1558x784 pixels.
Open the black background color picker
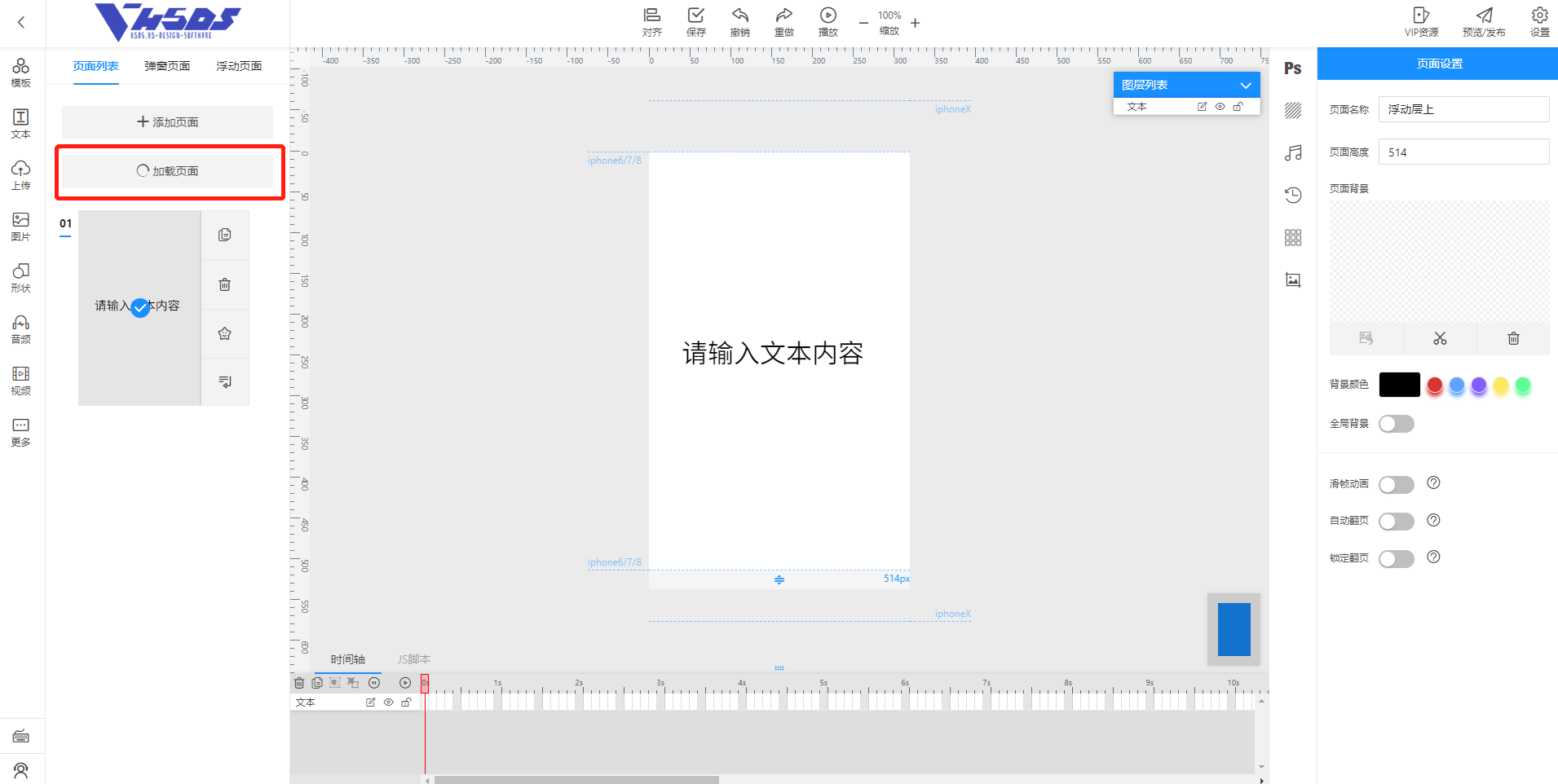click(x=1400, y=385)
